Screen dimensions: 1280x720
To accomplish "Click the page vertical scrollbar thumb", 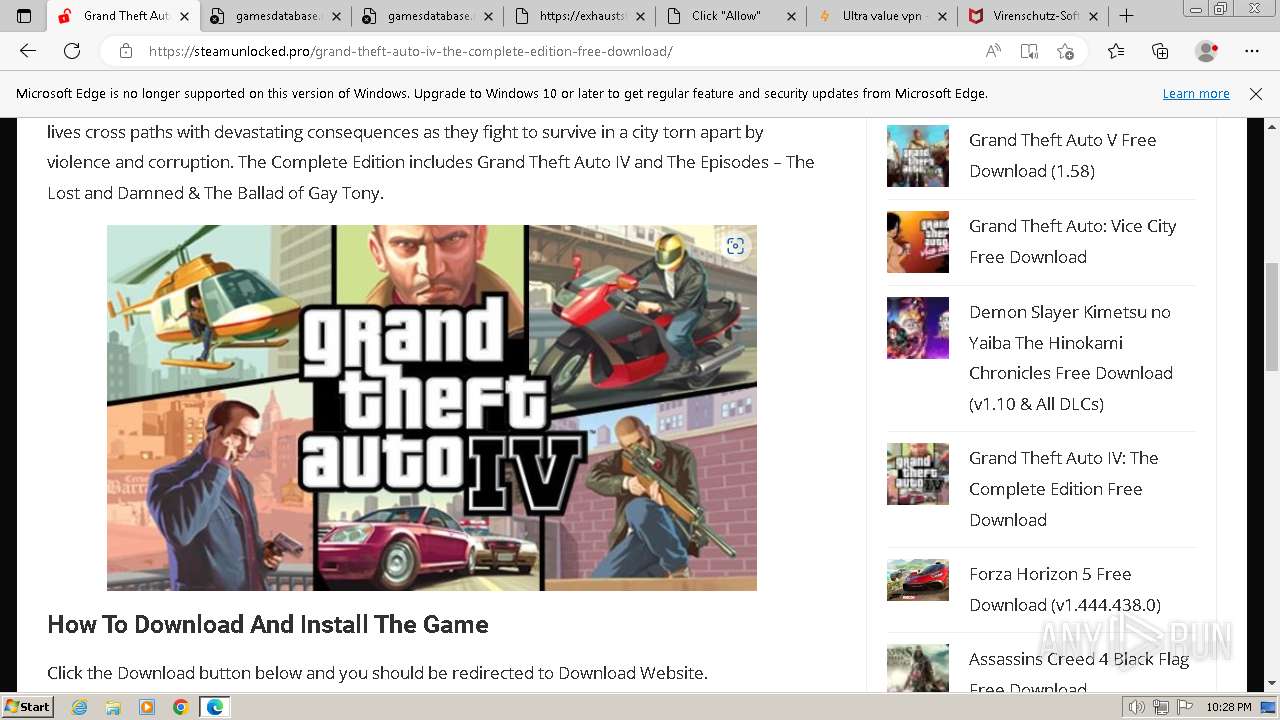I will click(x=1272, y=316).
